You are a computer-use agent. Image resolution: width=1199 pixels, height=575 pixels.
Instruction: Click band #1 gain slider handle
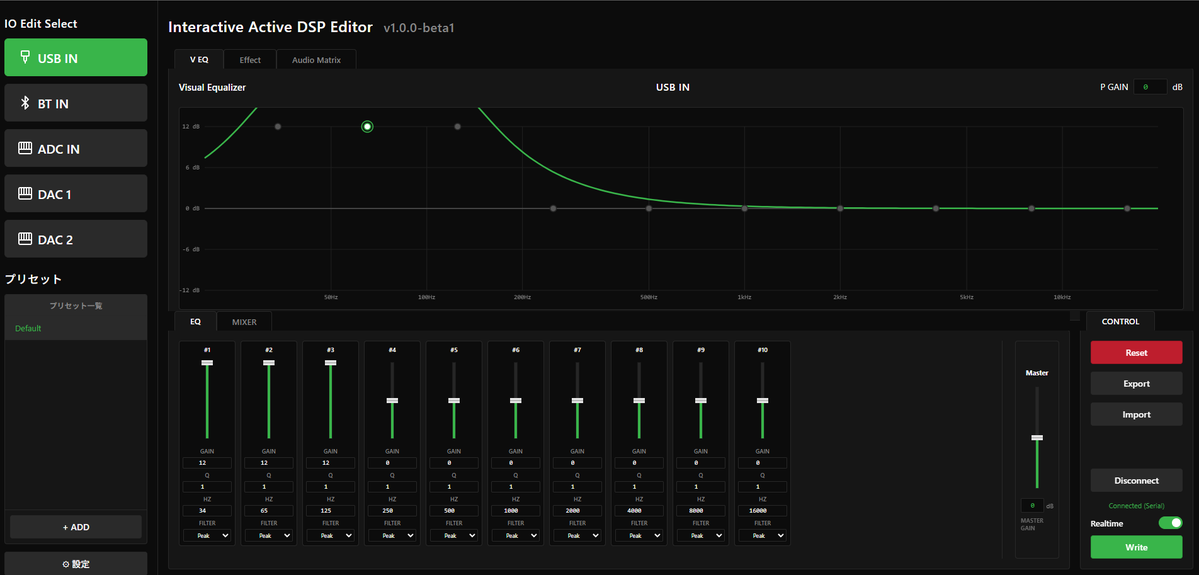[207, 362]
